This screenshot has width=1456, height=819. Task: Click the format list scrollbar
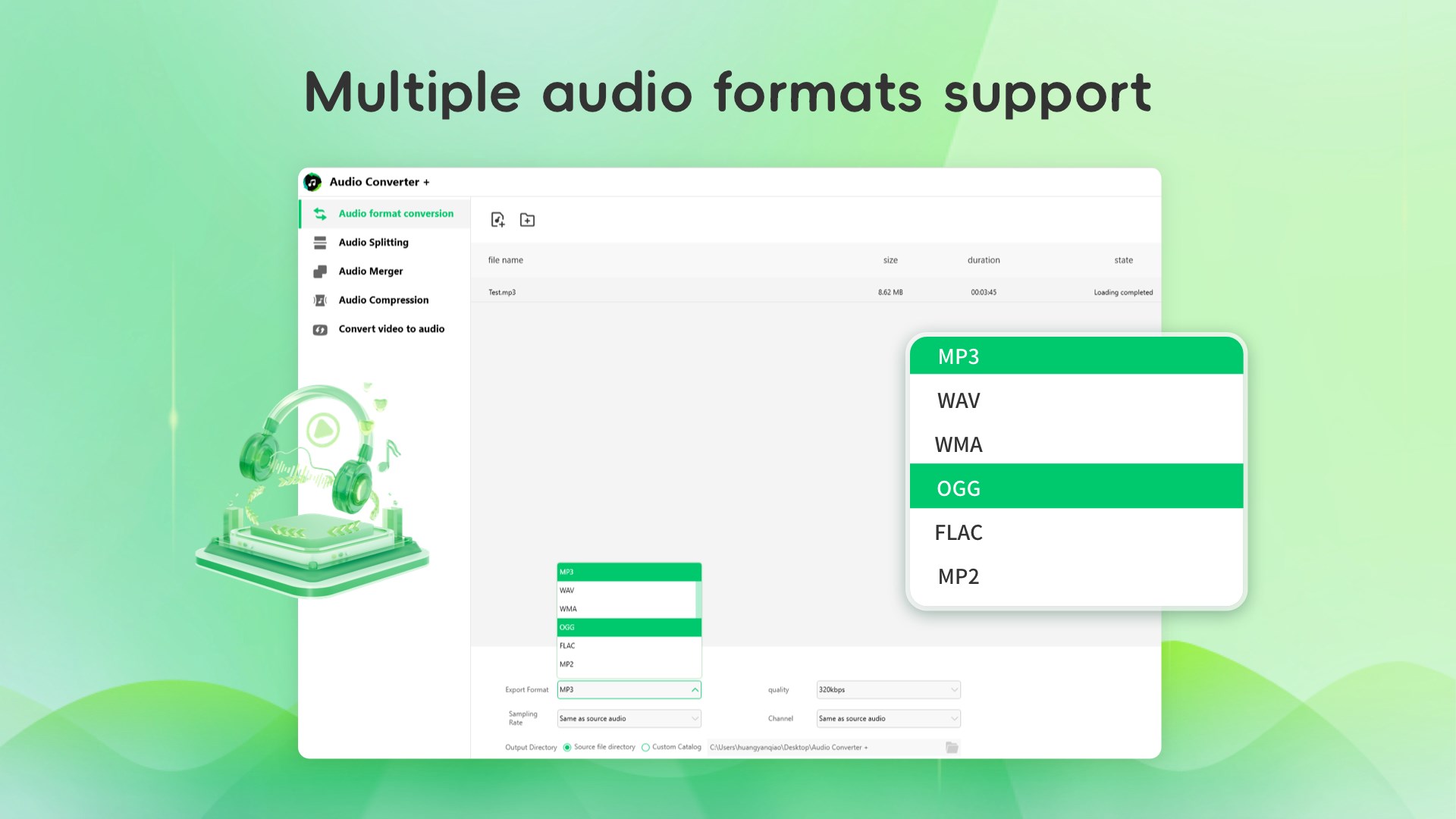click(698, 599)
